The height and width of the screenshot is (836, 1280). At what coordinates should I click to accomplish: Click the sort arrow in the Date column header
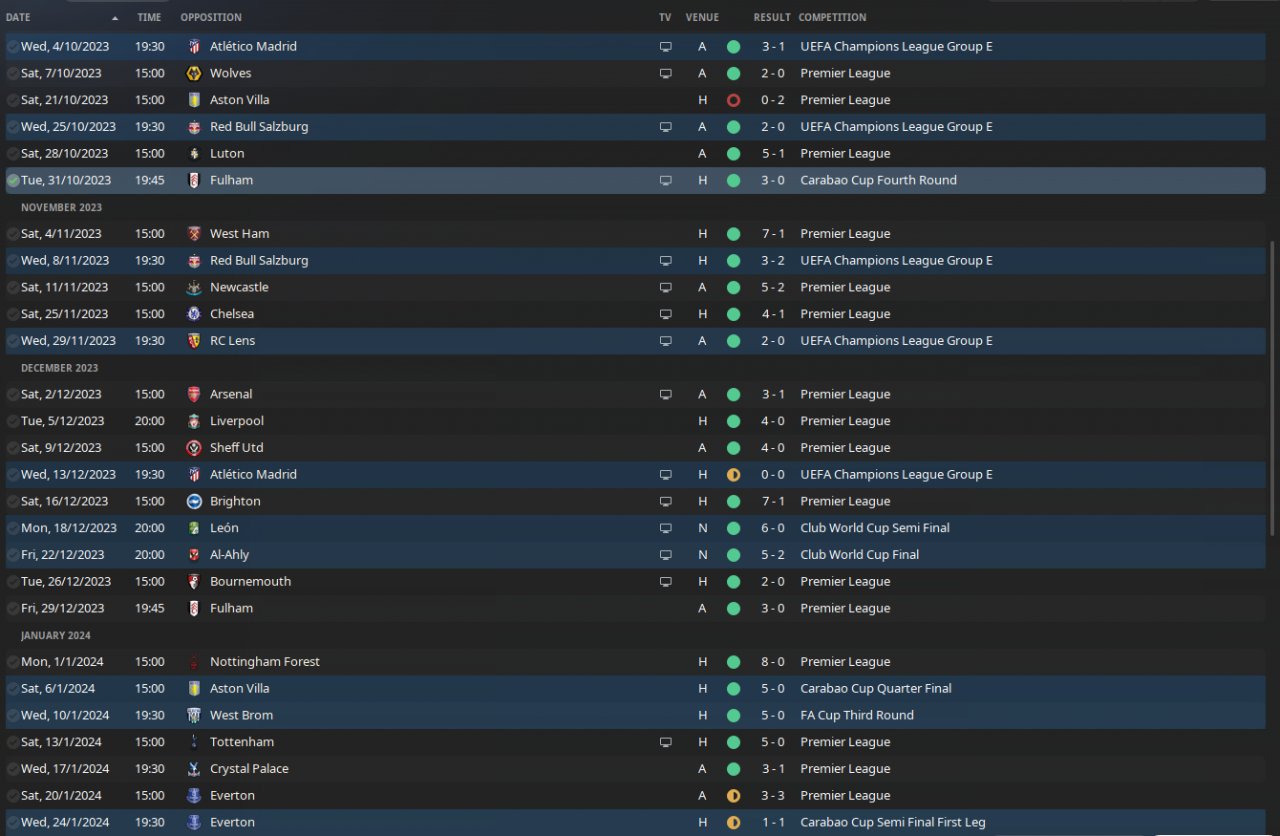pos(115,18)
